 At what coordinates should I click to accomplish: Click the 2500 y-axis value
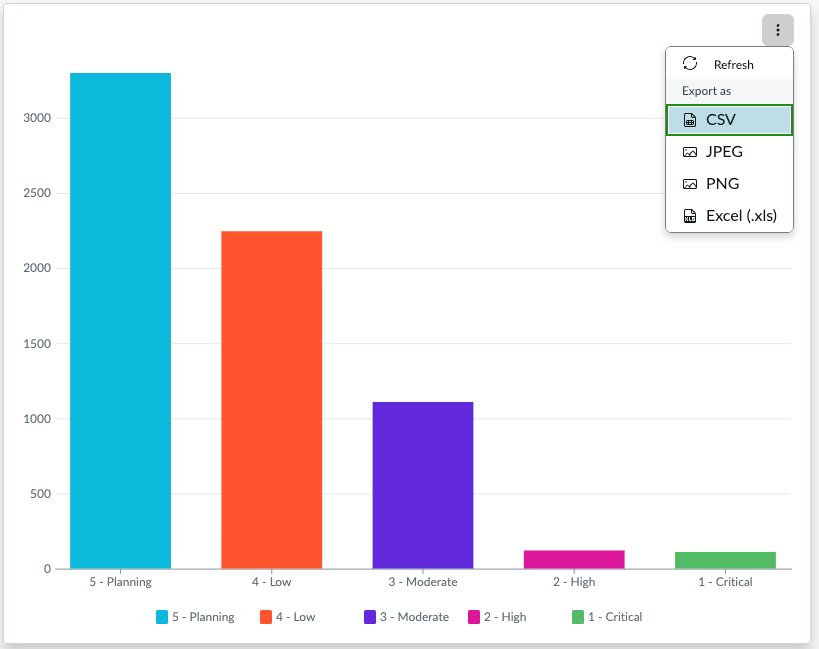click(37, 193)
